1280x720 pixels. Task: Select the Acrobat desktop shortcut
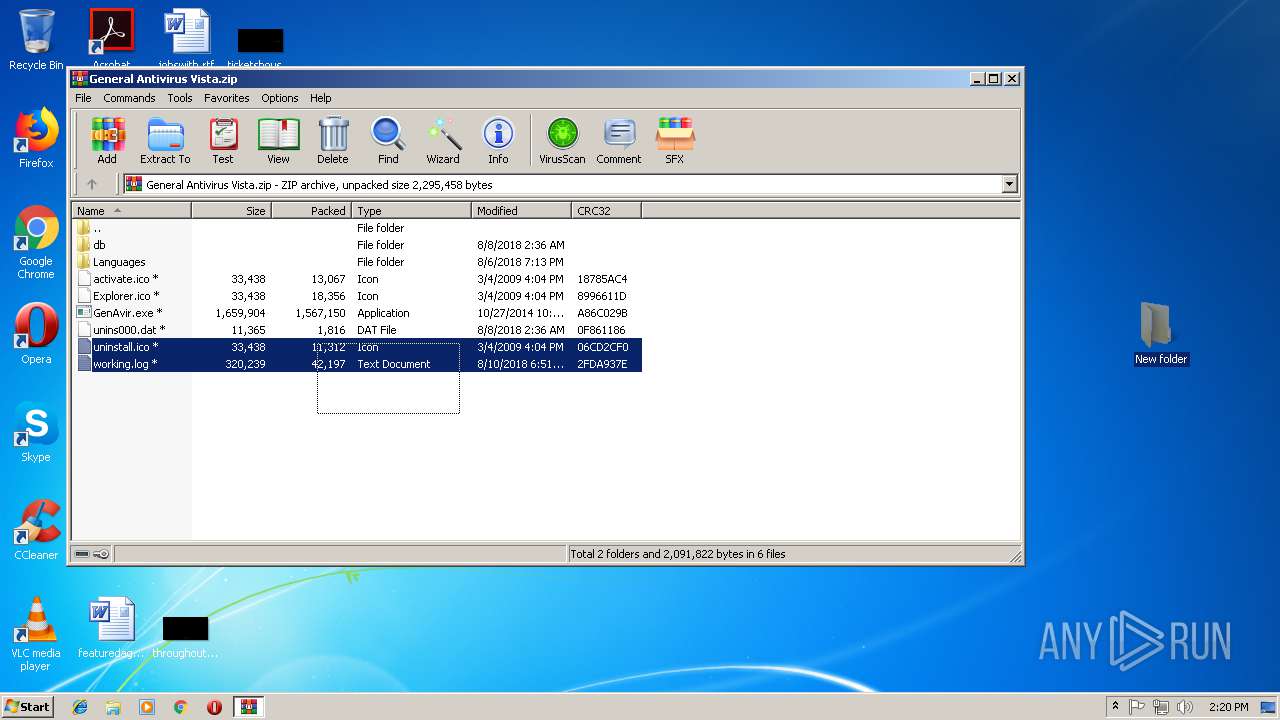[111, 38]
